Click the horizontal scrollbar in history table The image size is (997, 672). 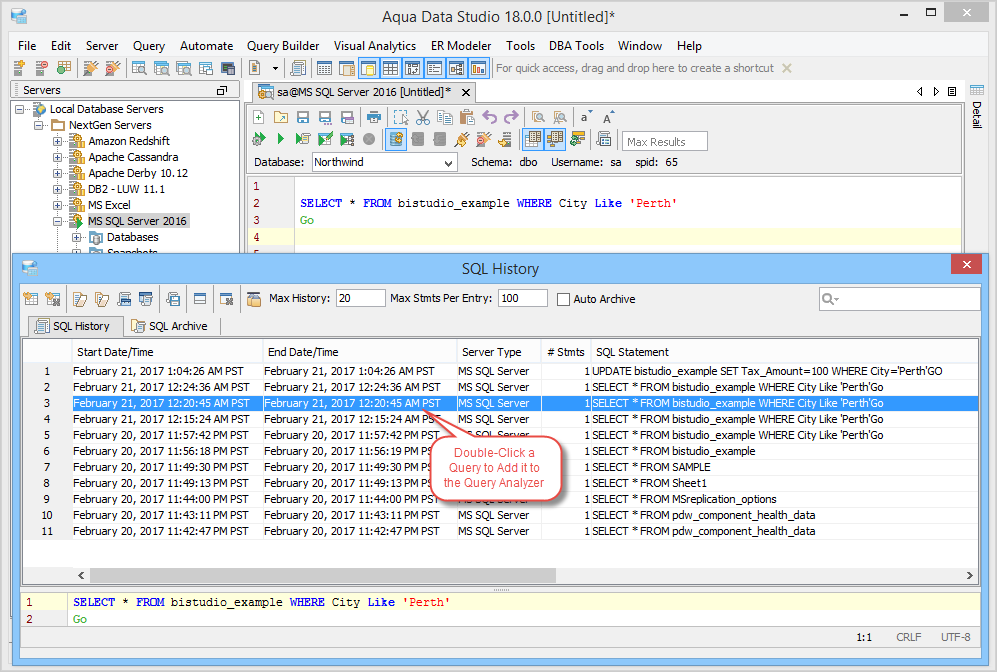[323, 575]
